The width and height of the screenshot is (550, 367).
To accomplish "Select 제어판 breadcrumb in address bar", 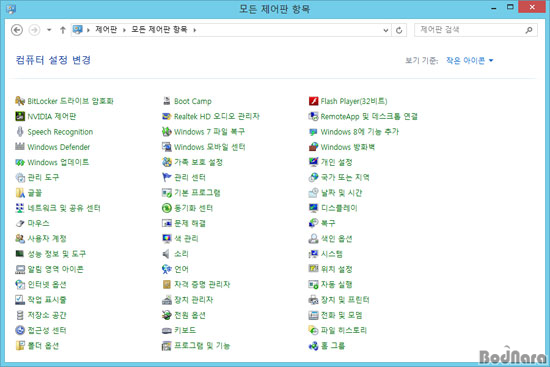I will (x=106, y=29).
